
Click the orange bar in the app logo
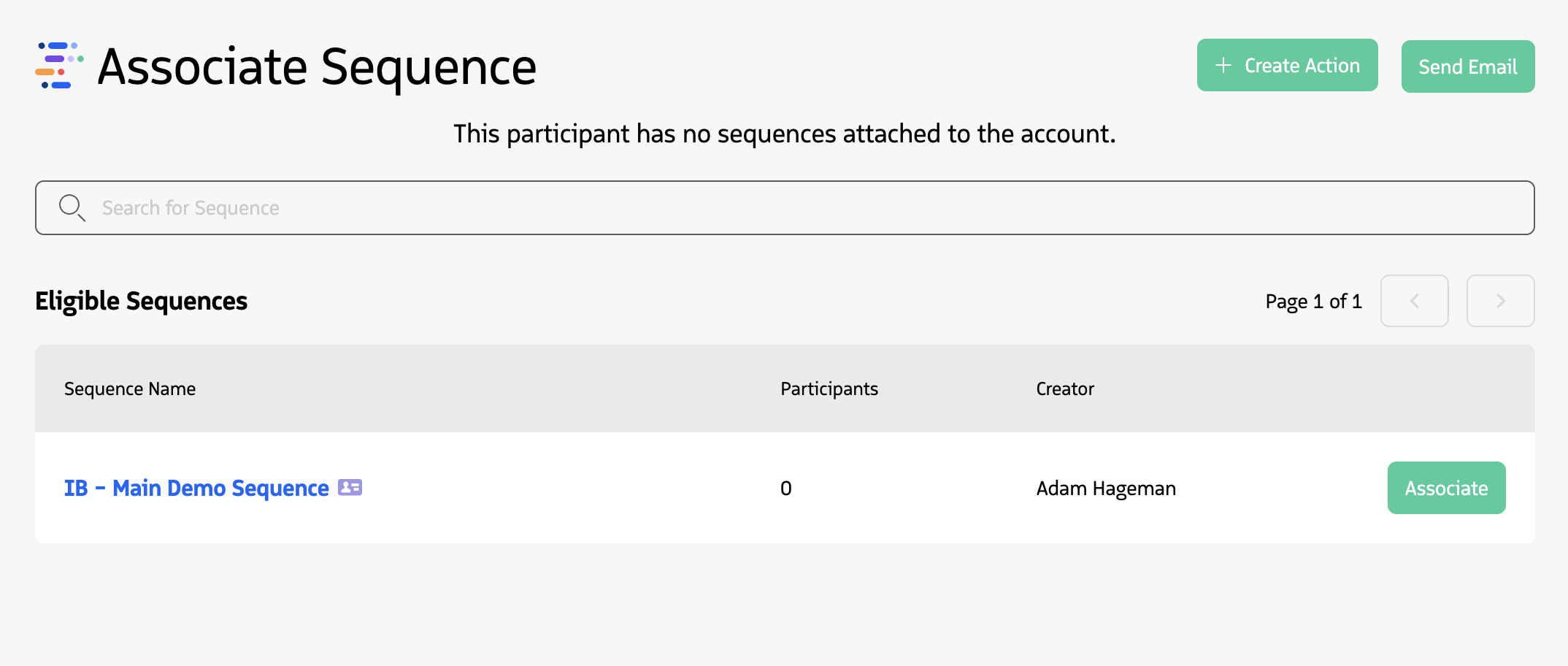pos(45,72)
